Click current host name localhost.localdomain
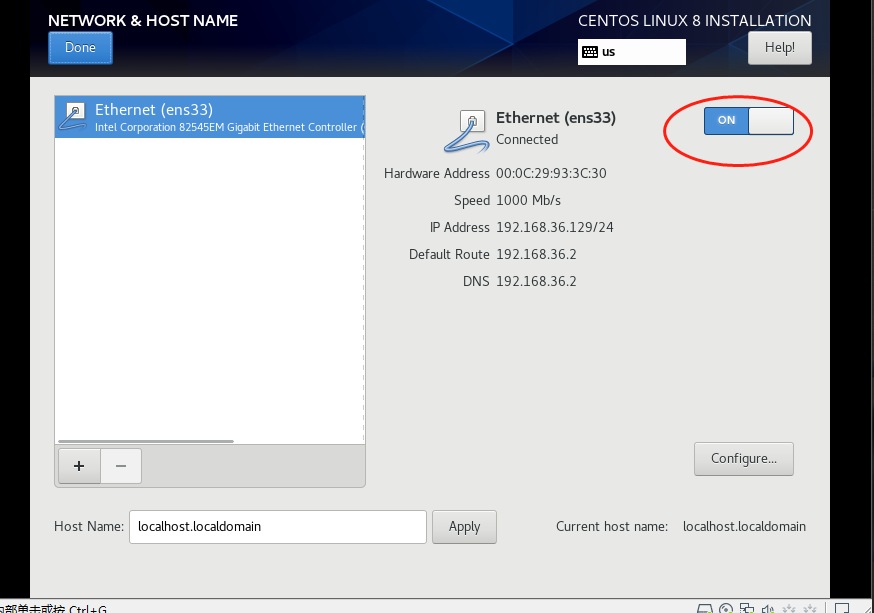The height and width of the screenshot is (613, 874). point(744,527)
